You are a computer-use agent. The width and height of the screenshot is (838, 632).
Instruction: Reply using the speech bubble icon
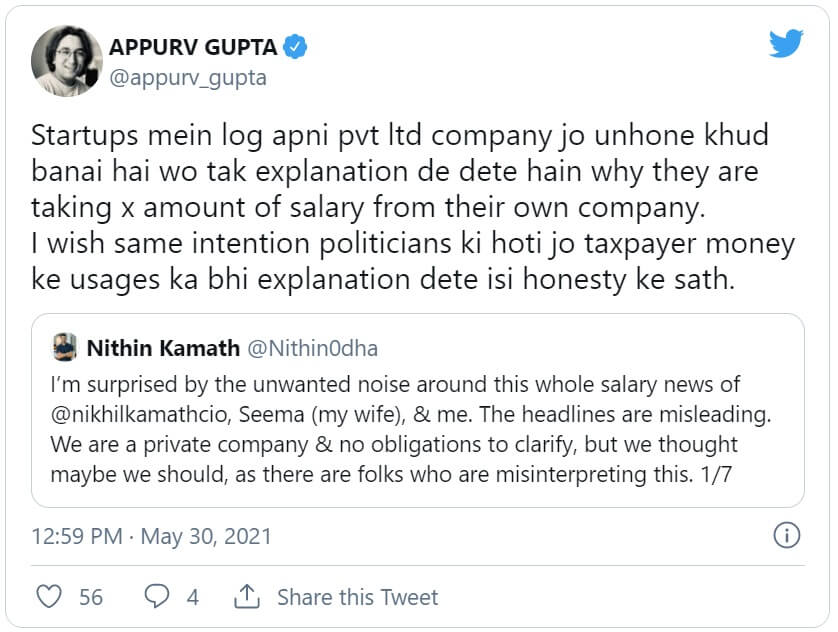pyautogui.click(x=157, y=597)
